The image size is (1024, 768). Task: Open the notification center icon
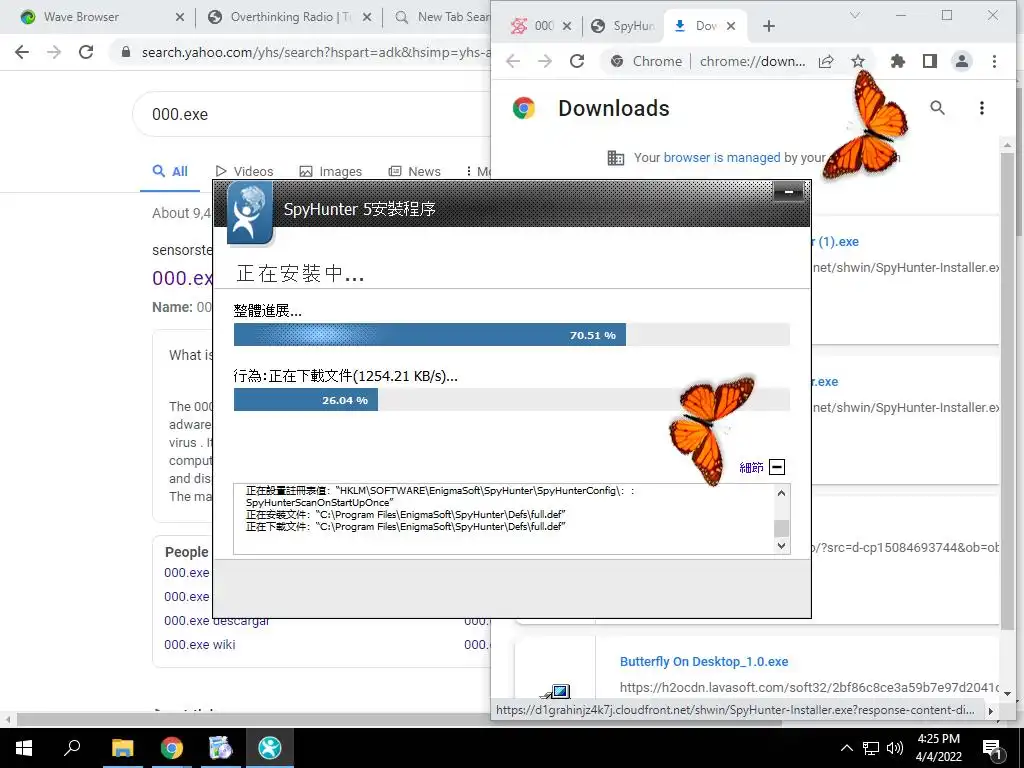pyautogui.click(x=992, y=748)
